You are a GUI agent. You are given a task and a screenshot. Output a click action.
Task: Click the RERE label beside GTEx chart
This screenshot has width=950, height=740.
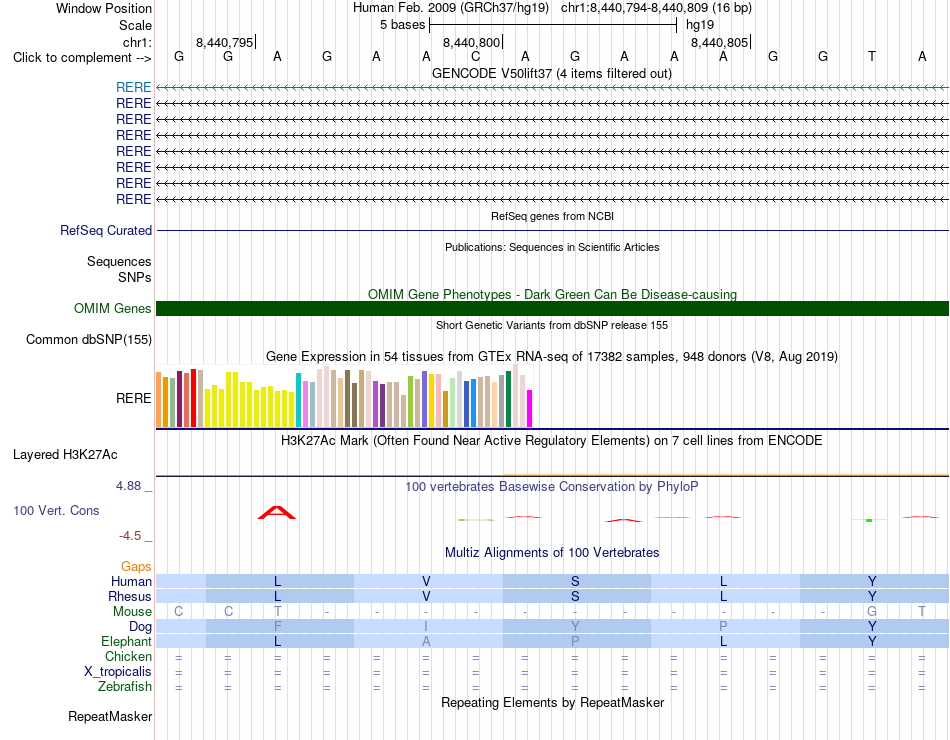(133, 398)
